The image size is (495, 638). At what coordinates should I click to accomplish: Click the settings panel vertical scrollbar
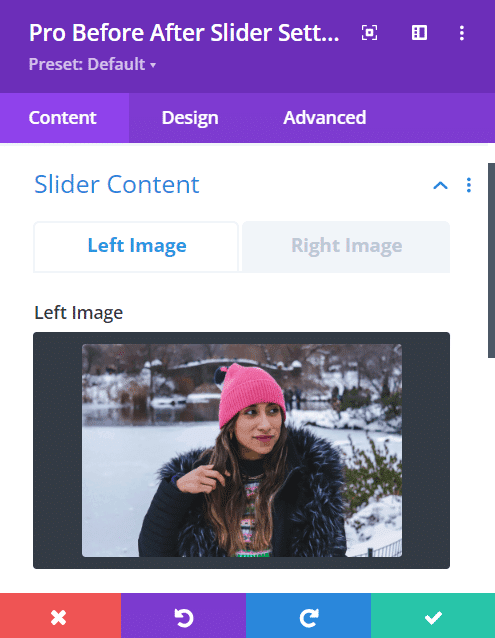[x=491, y=260]
